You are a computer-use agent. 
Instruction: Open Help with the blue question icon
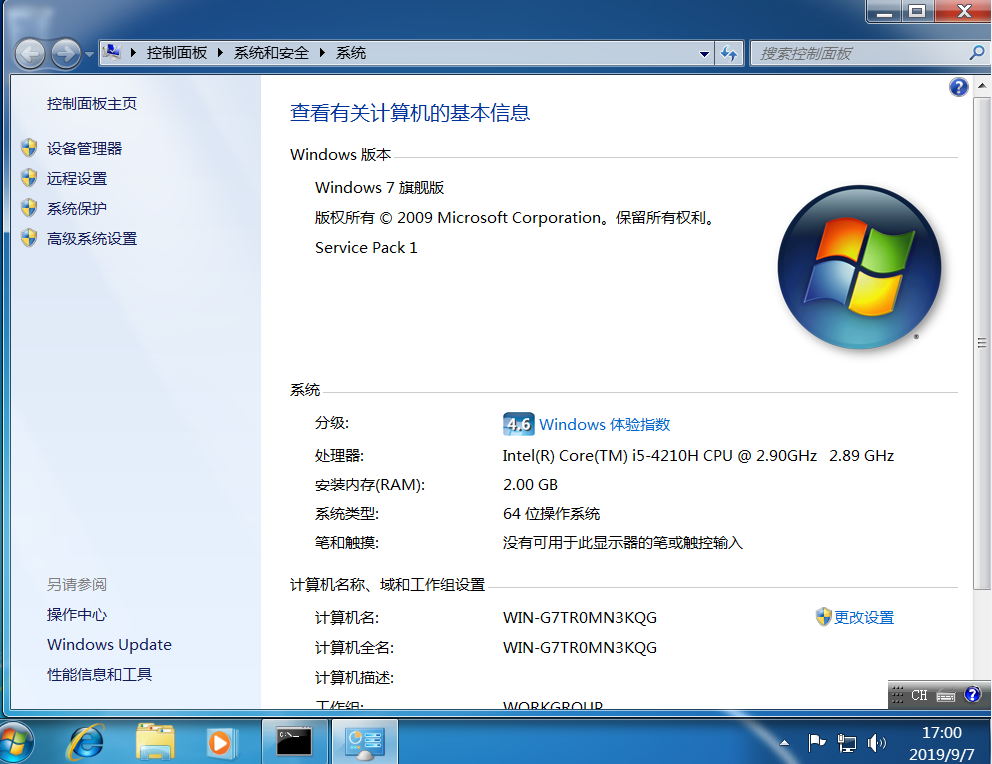[958, 87]
